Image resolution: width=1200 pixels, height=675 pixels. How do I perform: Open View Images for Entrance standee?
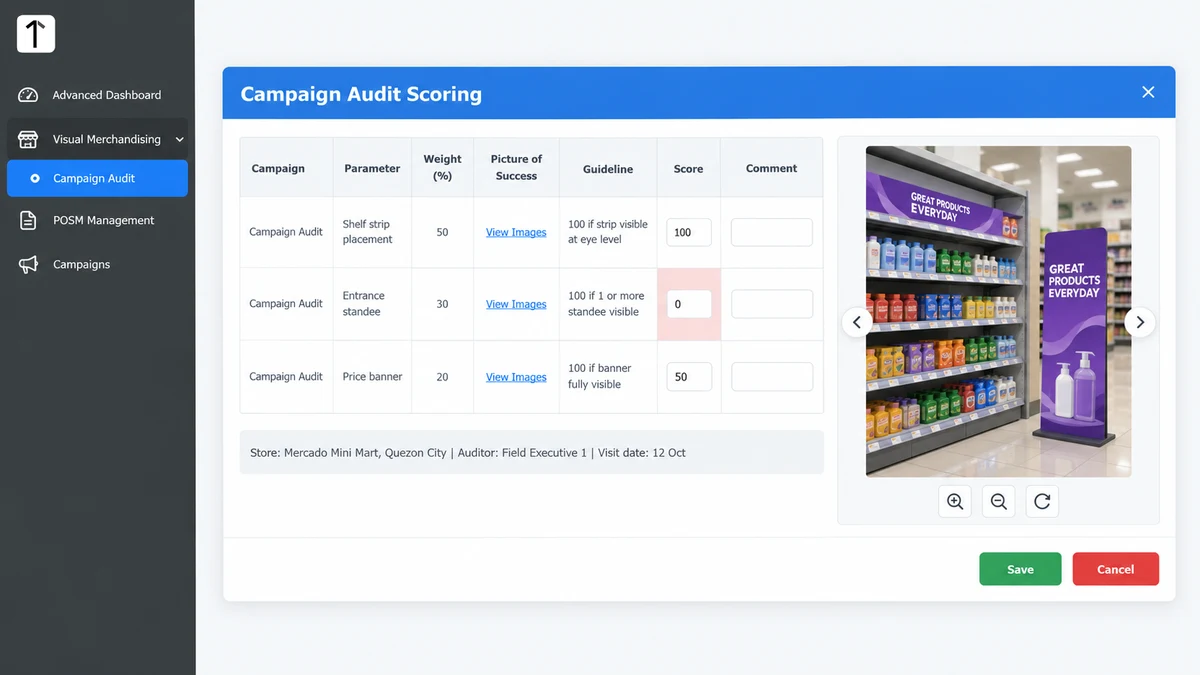point(516,304)
